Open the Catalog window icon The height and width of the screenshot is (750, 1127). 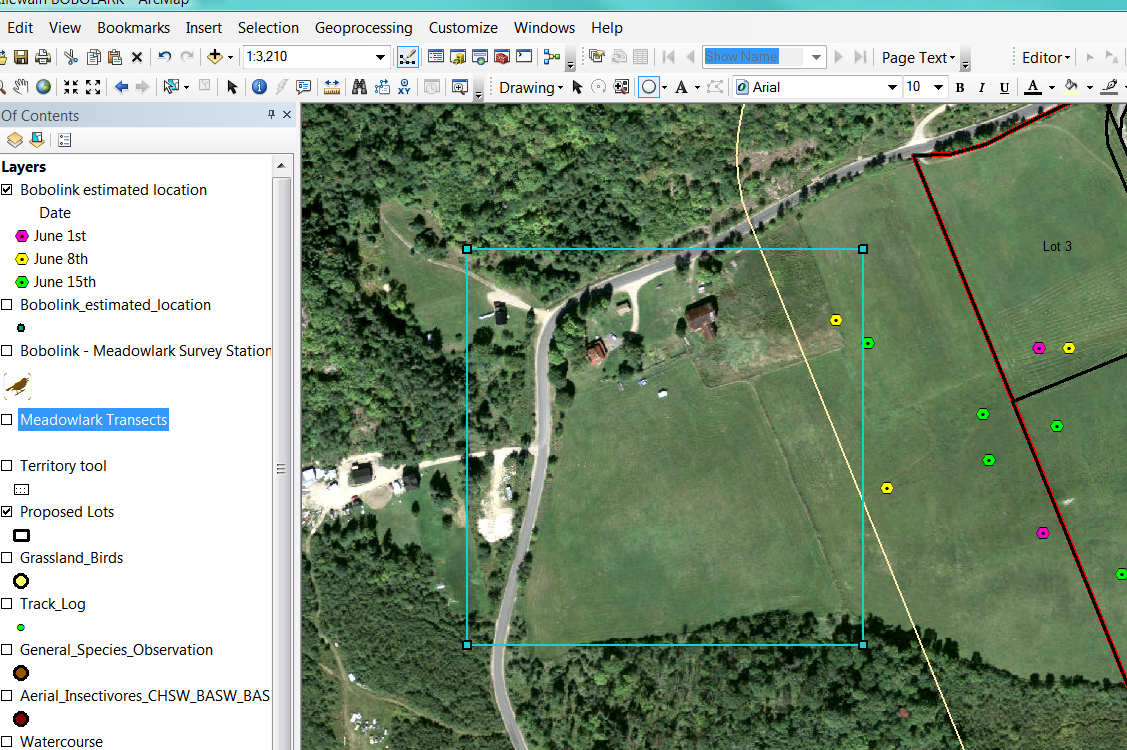[458, 56]
